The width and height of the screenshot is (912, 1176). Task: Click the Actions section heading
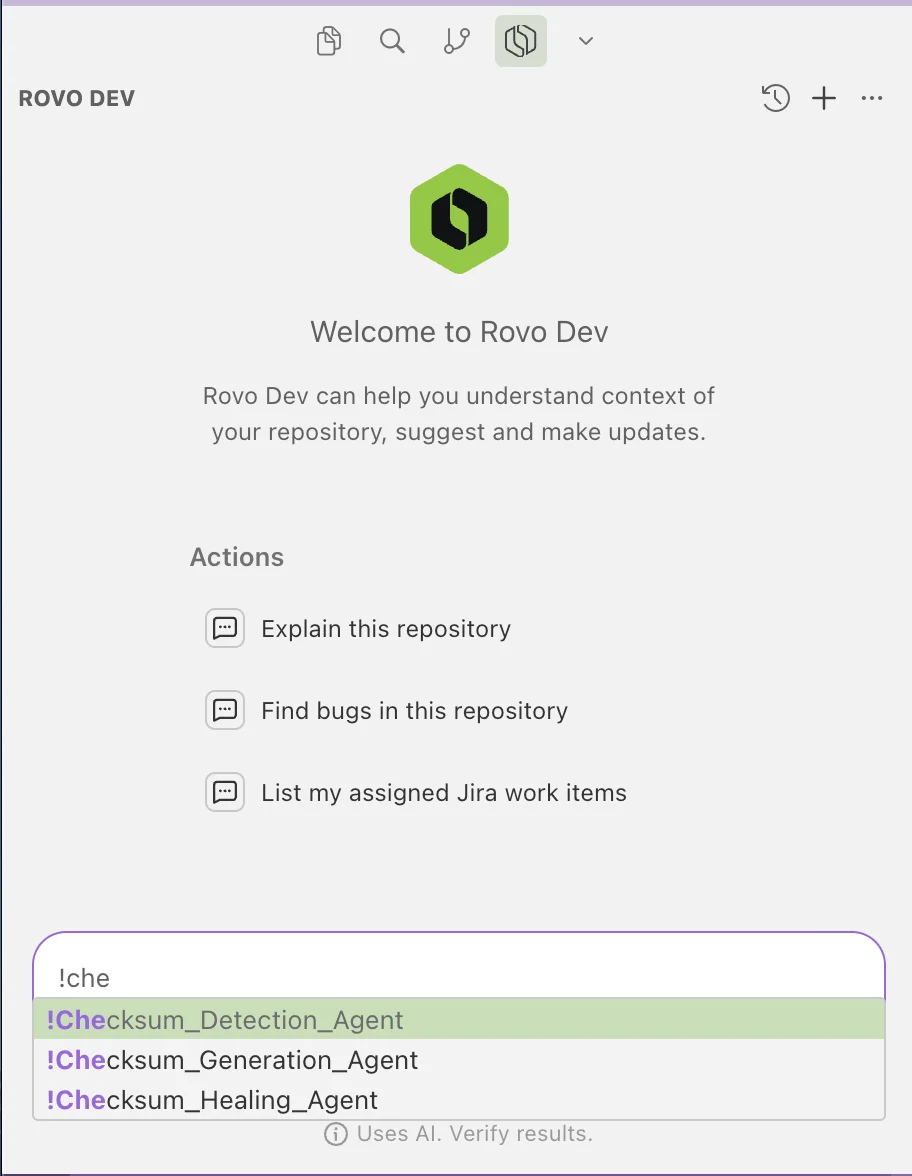pos(237,557)
